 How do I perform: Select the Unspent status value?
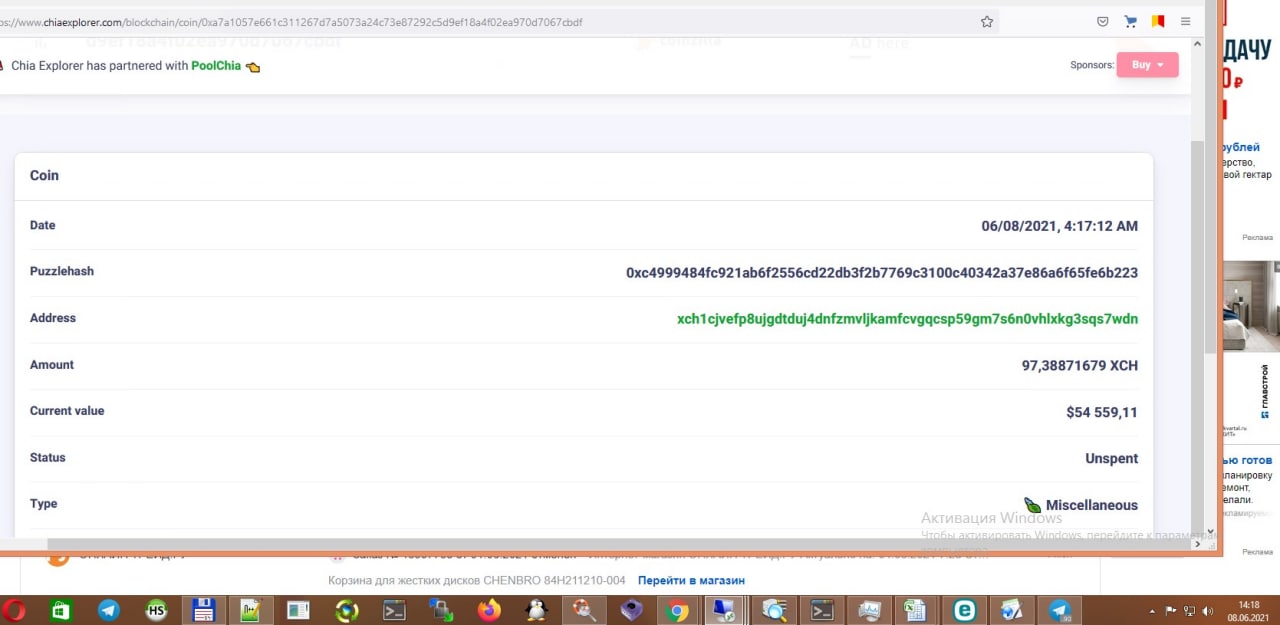(1112, 459)
